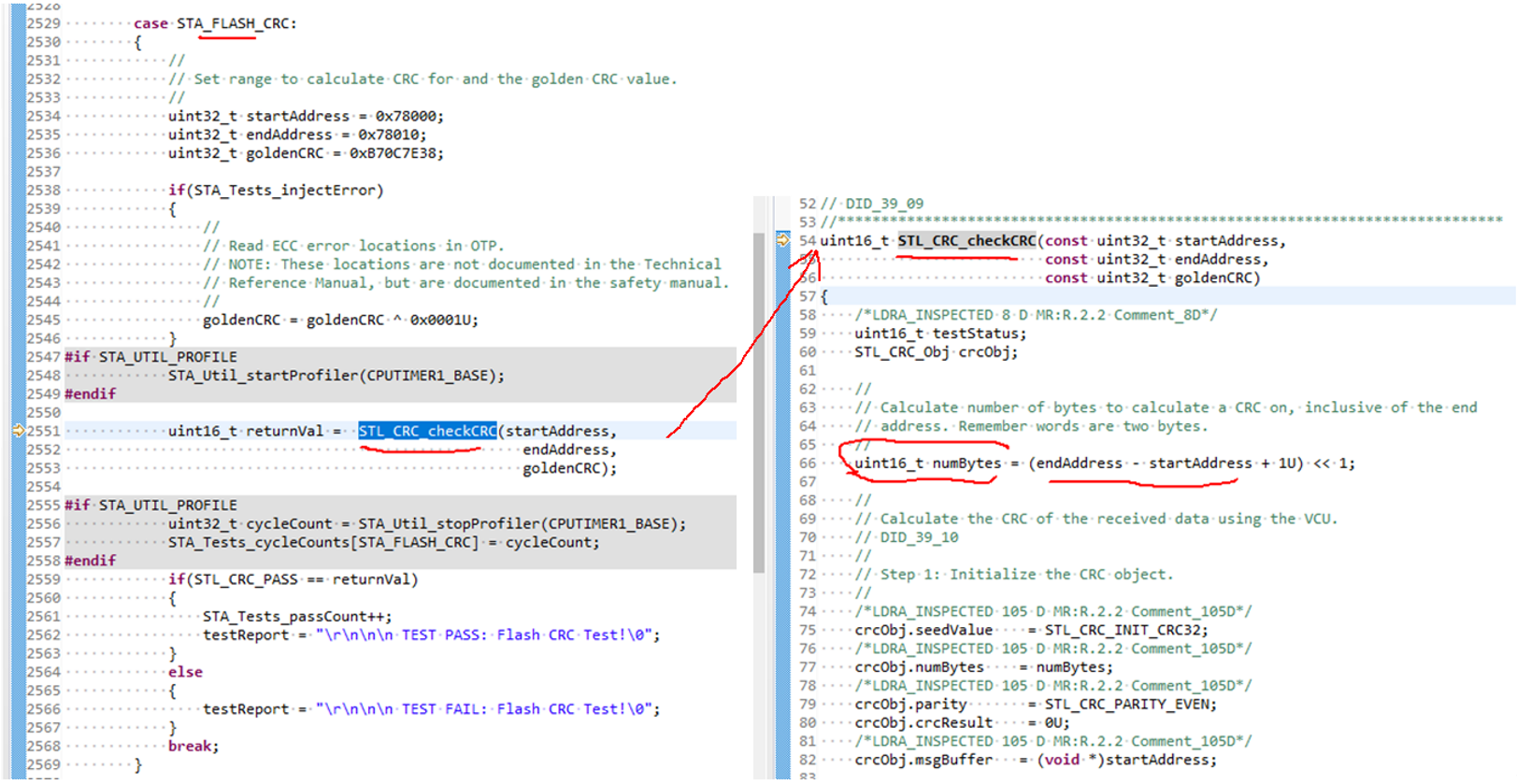Click the STA_Util_stopProfiler call
Viewport: 1517px width, 784px height.
[522, 523]
